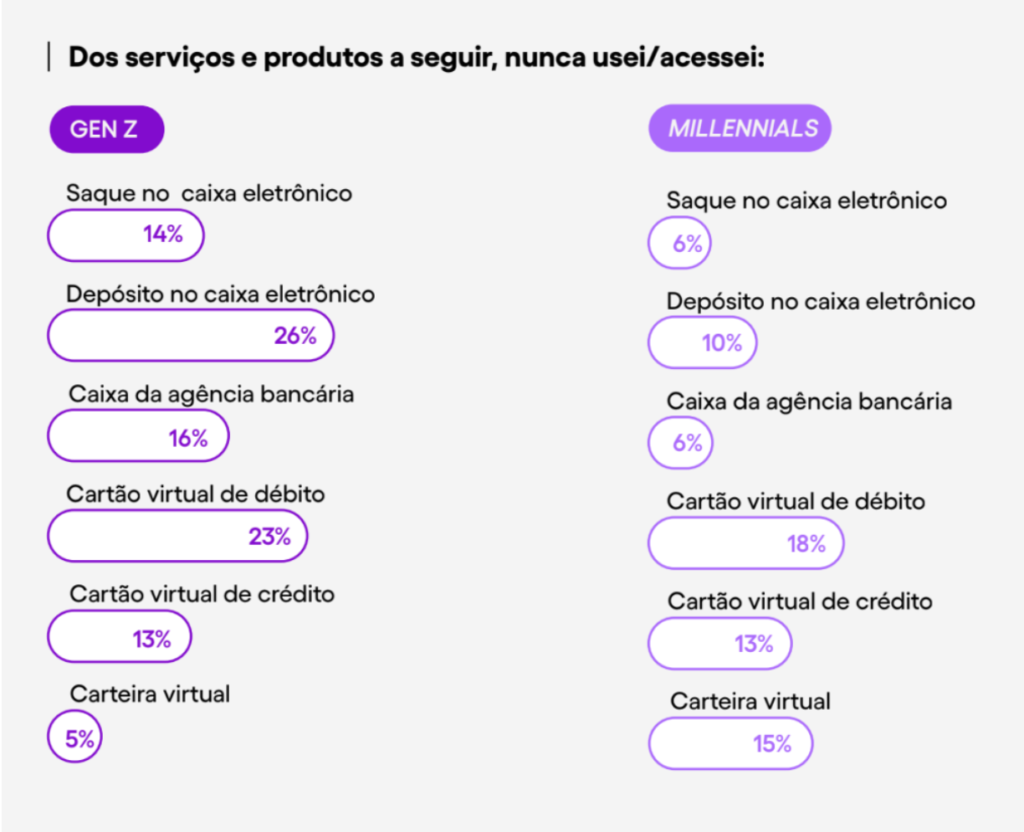Click the chart title heading text
1024x832 pixels.
click(416, 57)
